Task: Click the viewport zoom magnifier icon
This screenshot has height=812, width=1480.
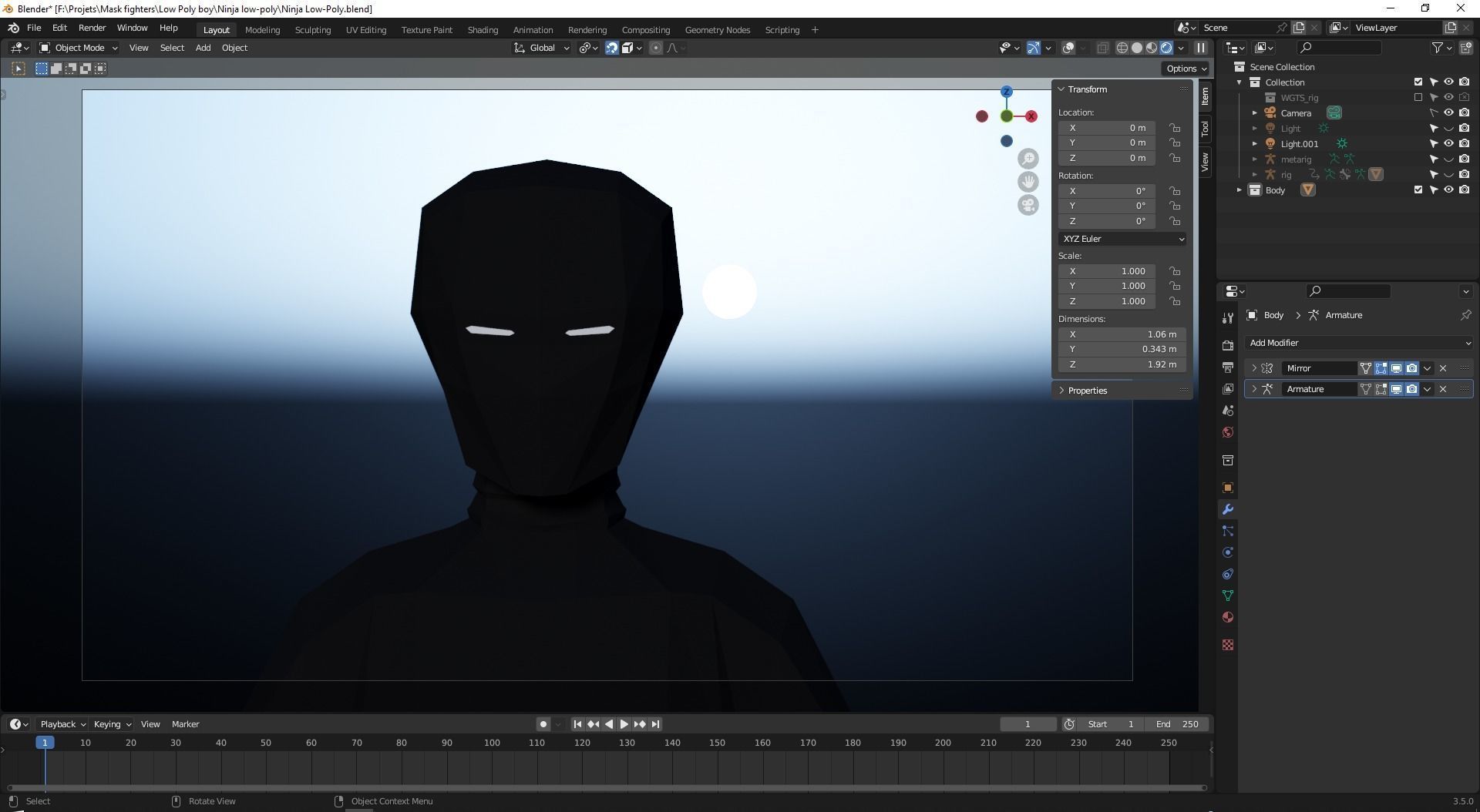Action: pyautogui.click(x=1028, y=158)
